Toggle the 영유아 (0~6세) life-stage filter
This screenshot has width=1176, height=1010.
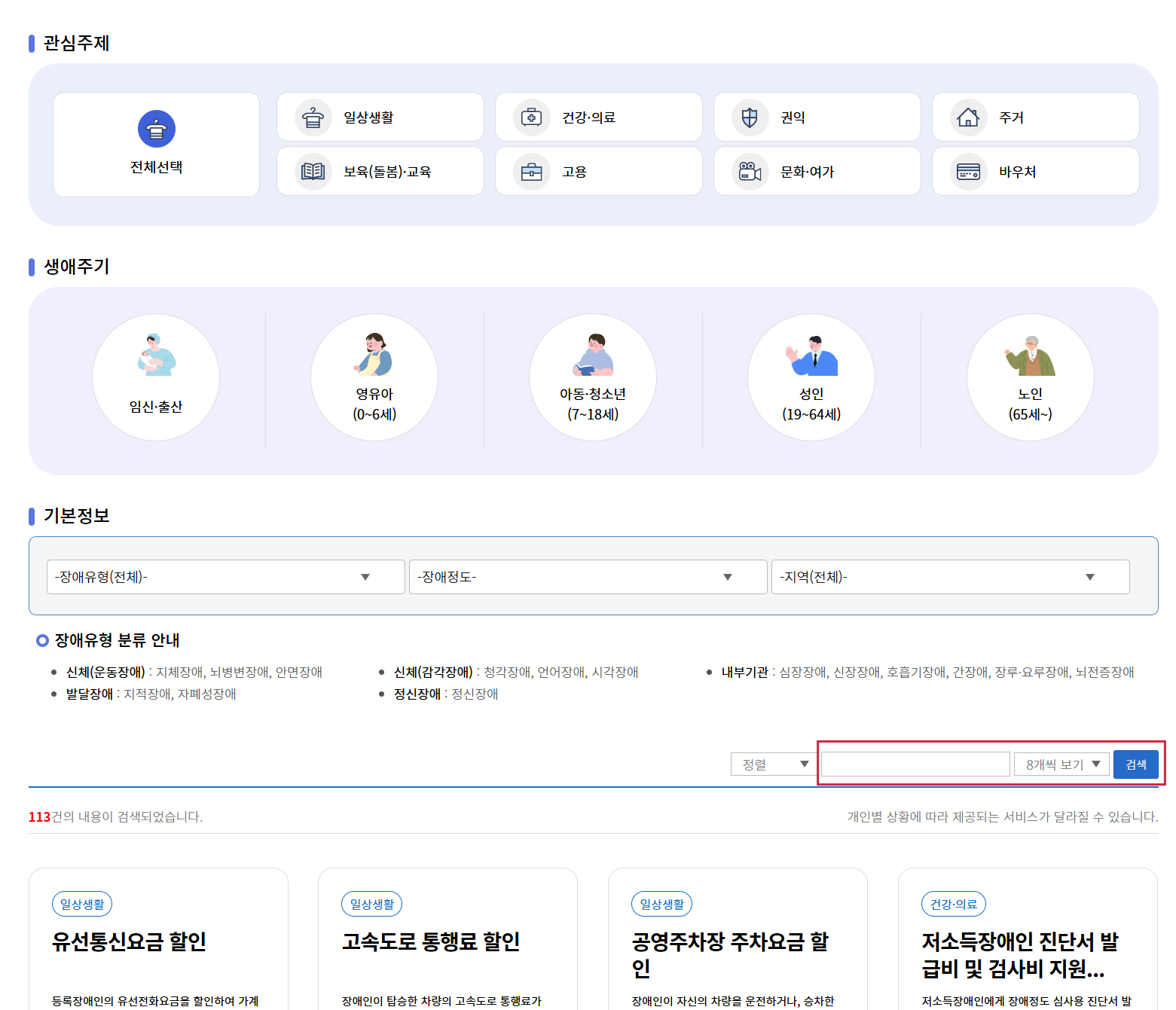pyautogui.click(x=374, y=377)
